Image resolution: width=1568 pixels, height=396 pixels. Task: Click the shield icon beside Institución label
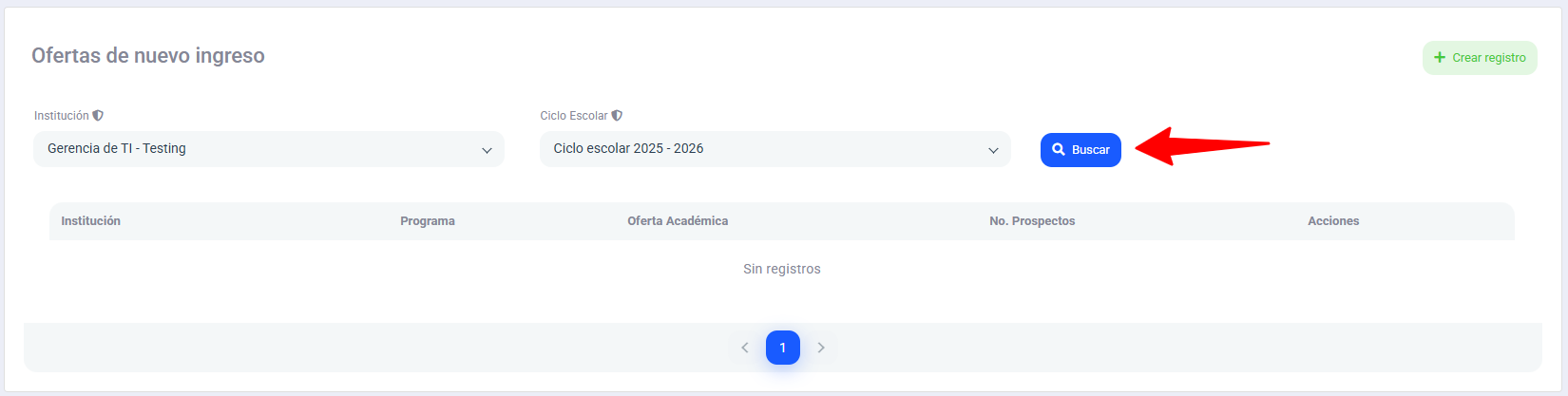[x=98, y=116]
